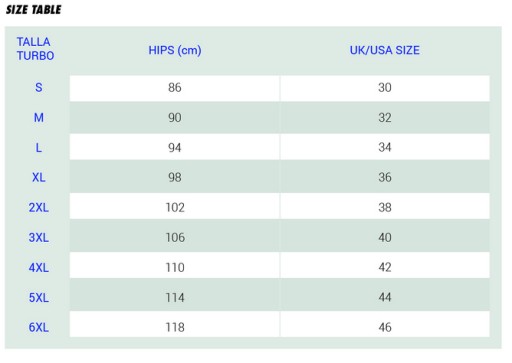The width and height of the screenshot is (512, 363).
Task: Click the UK/USA size 30 cell
Action: (385, 88)
